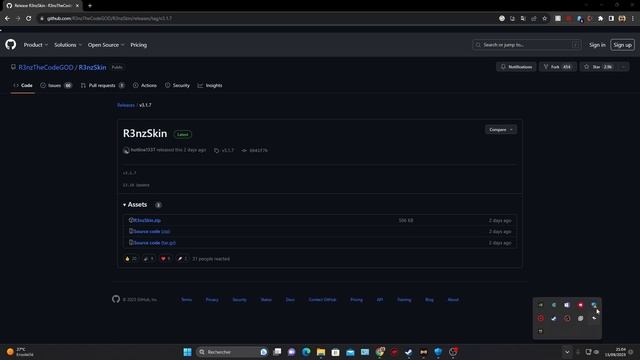The image size is (640, 360).
Task: Click the Windows Start button
Action: point(187,352)
